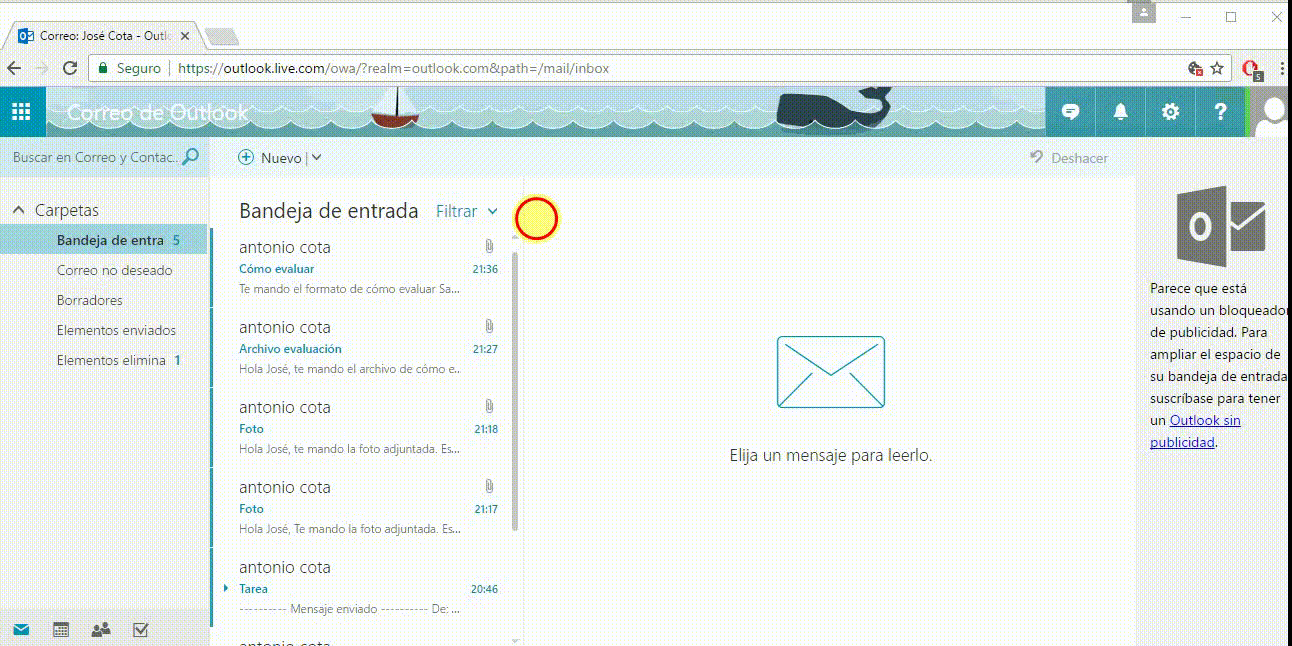Collapse the Carpetas folder list
The width and height of the screenshot is (1292, 646).
pyautogui.click(x=18, y=210)
